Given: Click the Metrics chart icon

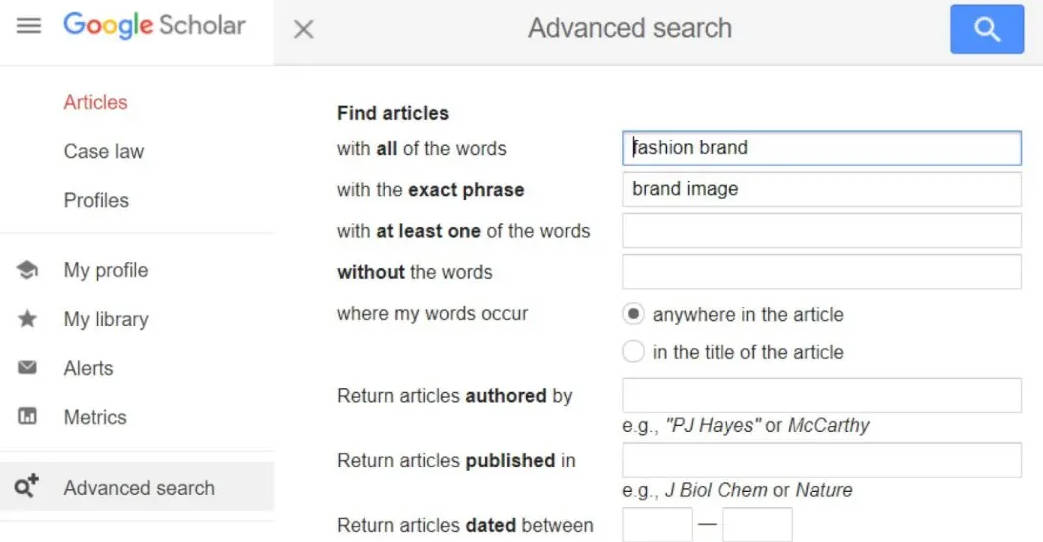Looking at the screenshot, I should coord(27,416).
